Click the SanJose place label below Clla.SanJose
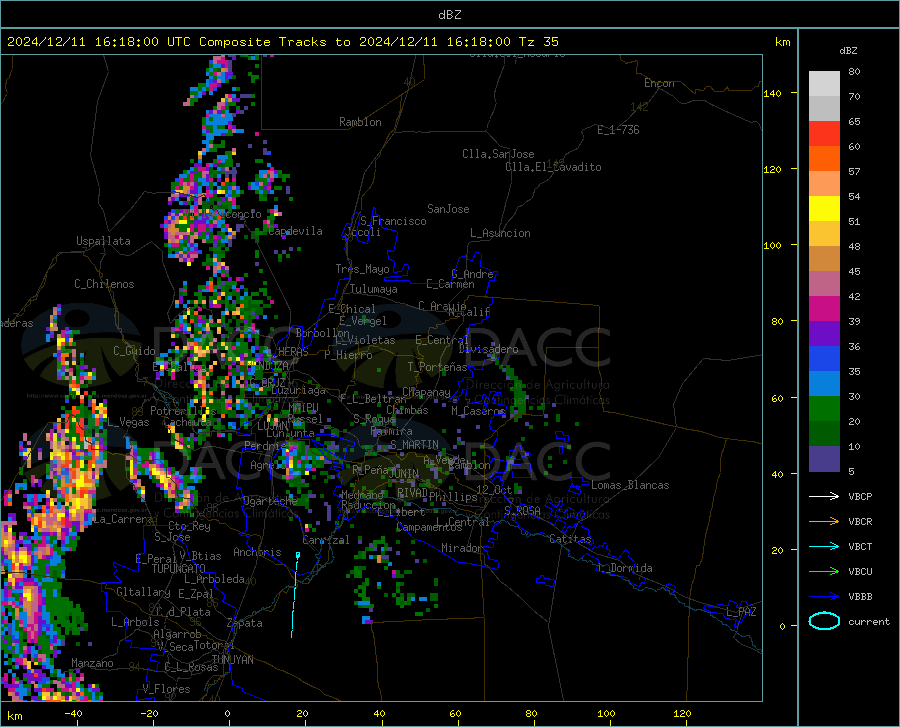This screenshot has width=900, height=727. coord(448,209)
